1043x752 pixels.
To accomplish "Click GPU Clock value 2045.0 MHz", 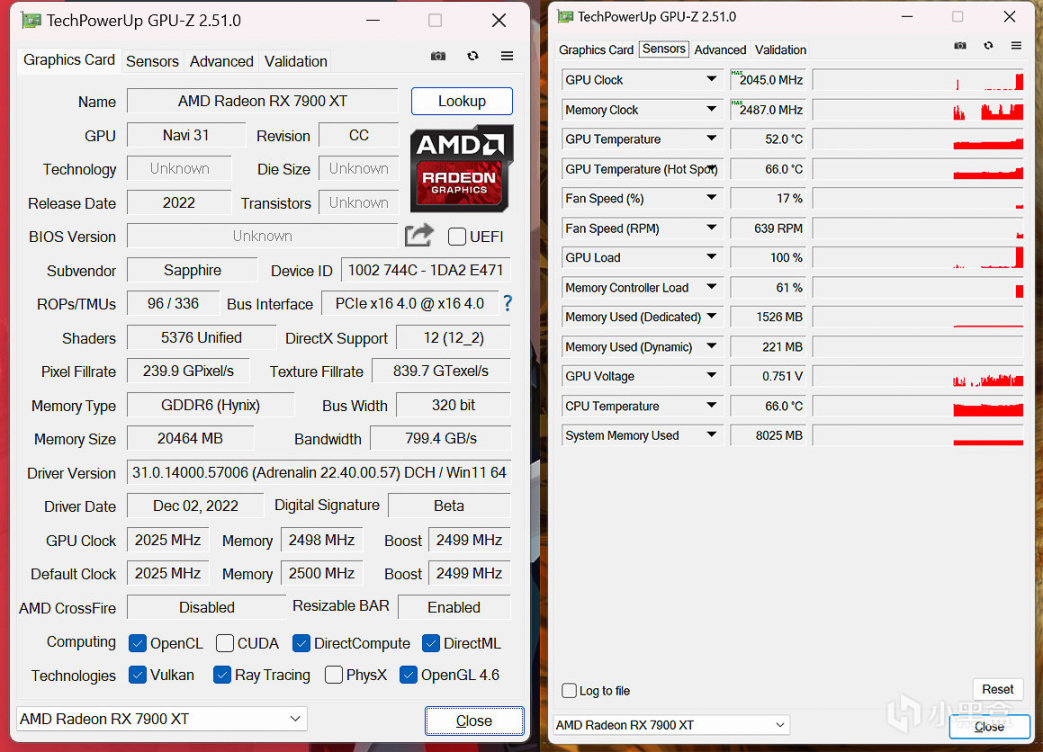I will pyautogui.click(x=768, y=80).
